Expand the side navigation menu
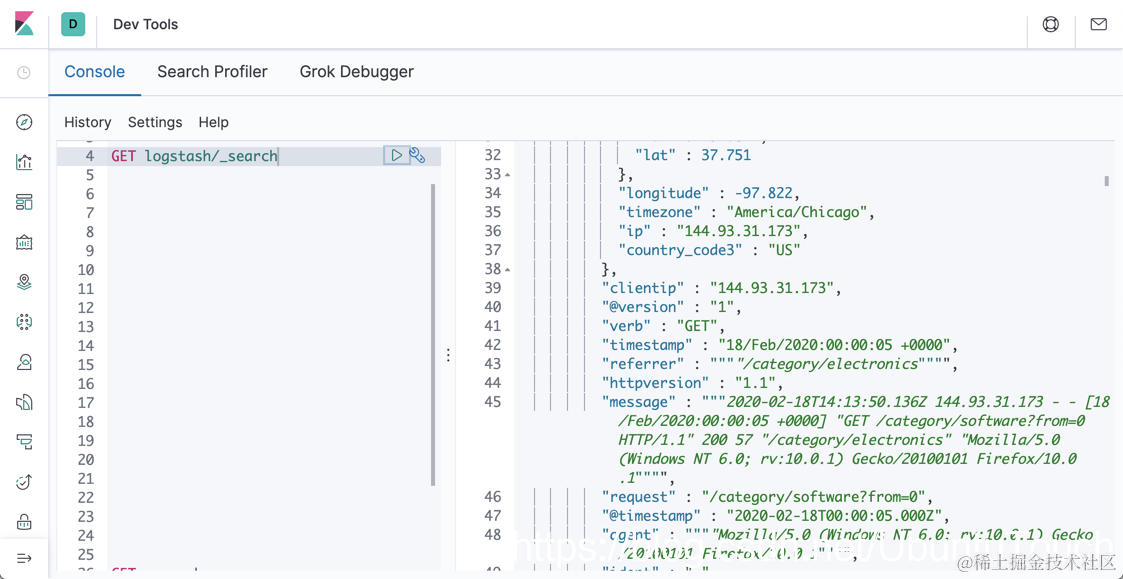 [x=24, y=558]
